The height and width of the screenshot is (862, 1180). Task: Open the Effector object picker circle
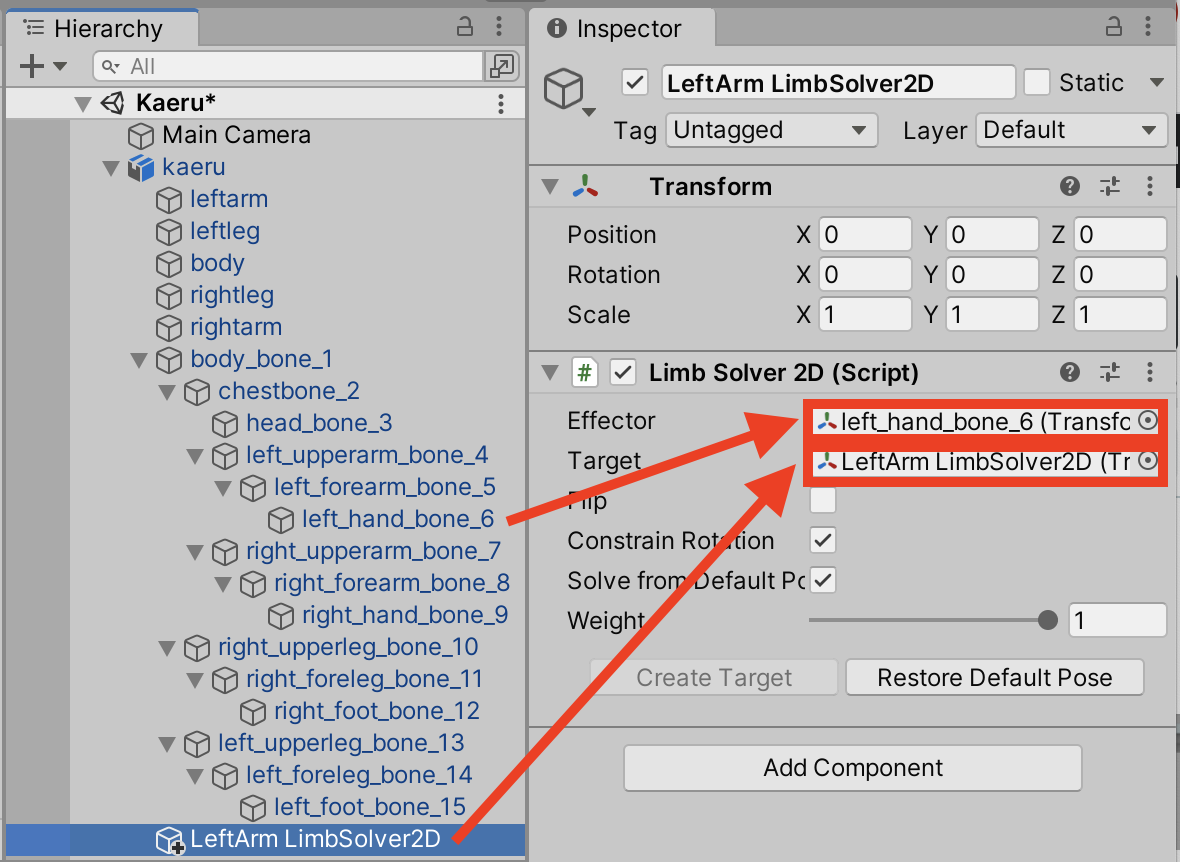click(1149, 421)
